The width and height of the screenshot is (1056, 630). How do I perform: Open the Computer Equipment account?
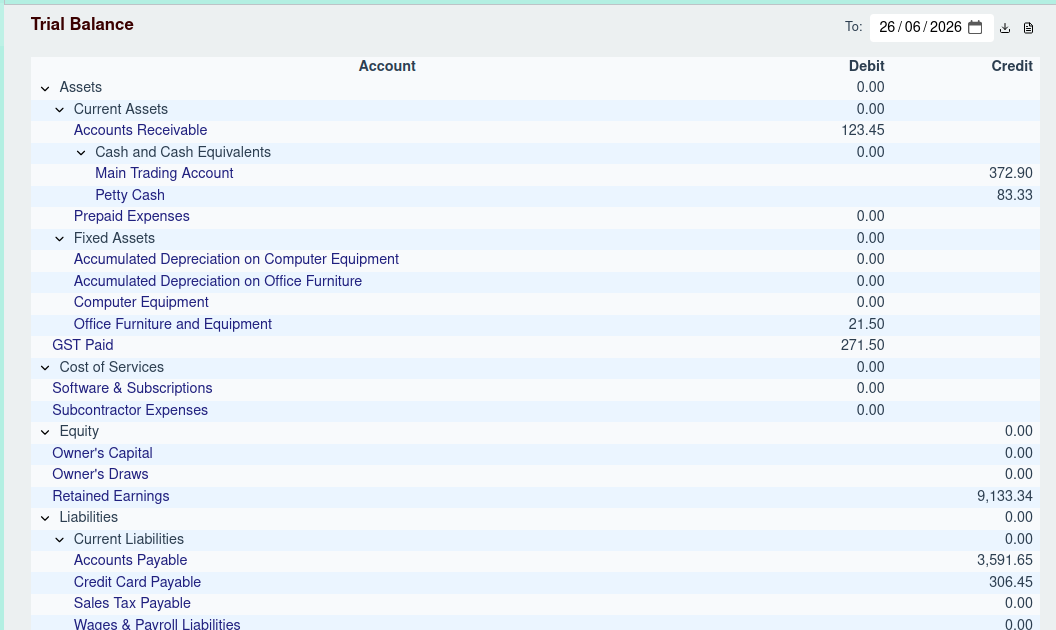click(x=141, y=302)
